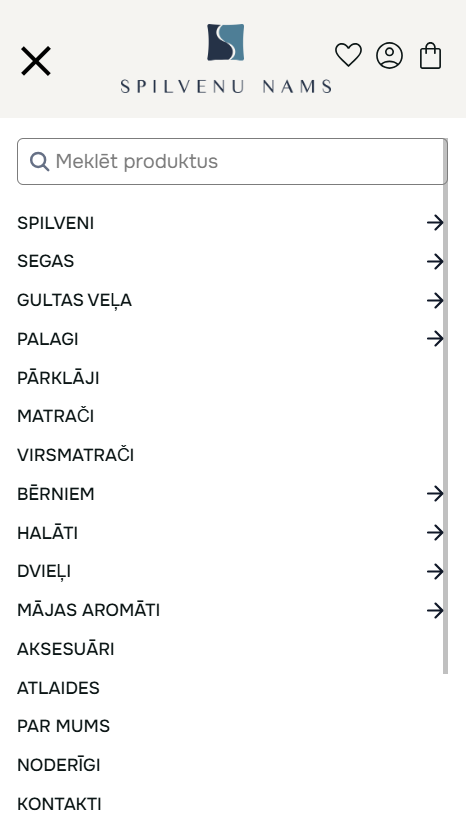Open the MATRAČI category

pyautogui.click(x=56, y=416)
